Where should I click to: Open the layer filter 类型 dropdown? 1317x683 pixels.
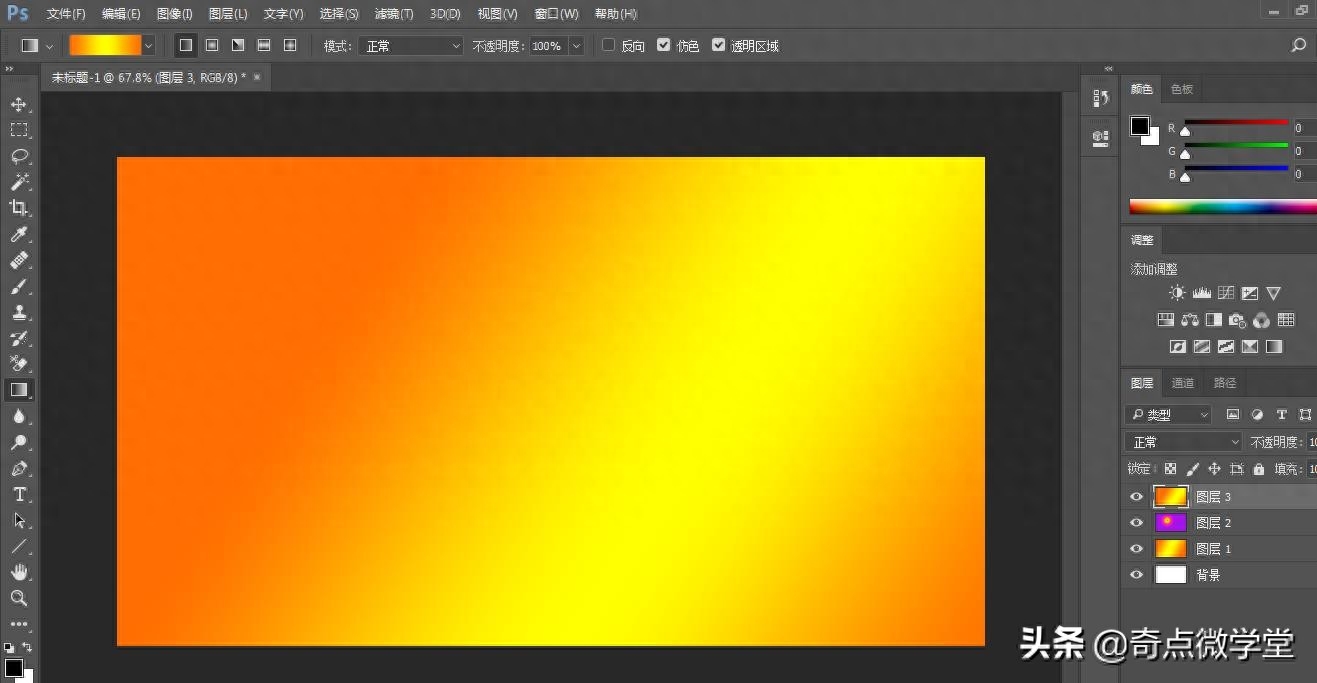pos(1169,414)
